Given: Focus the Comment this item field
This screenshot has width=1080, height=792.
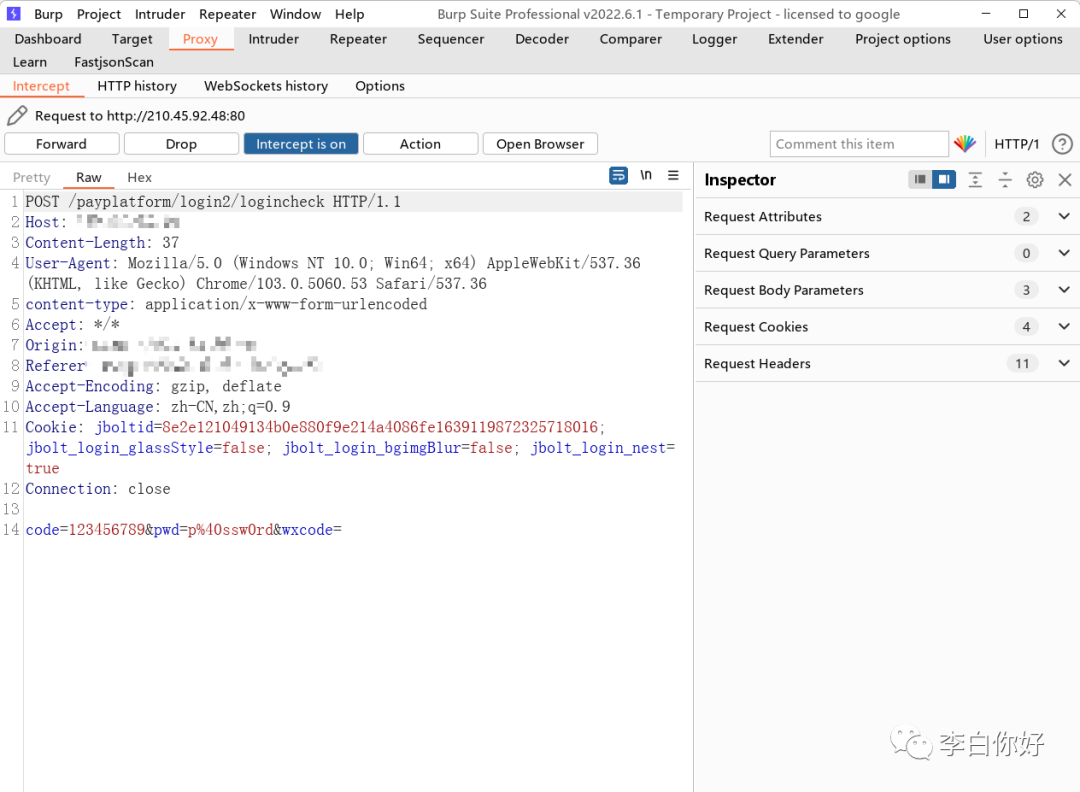Looking at the screenshot, I should pos(859,144).
